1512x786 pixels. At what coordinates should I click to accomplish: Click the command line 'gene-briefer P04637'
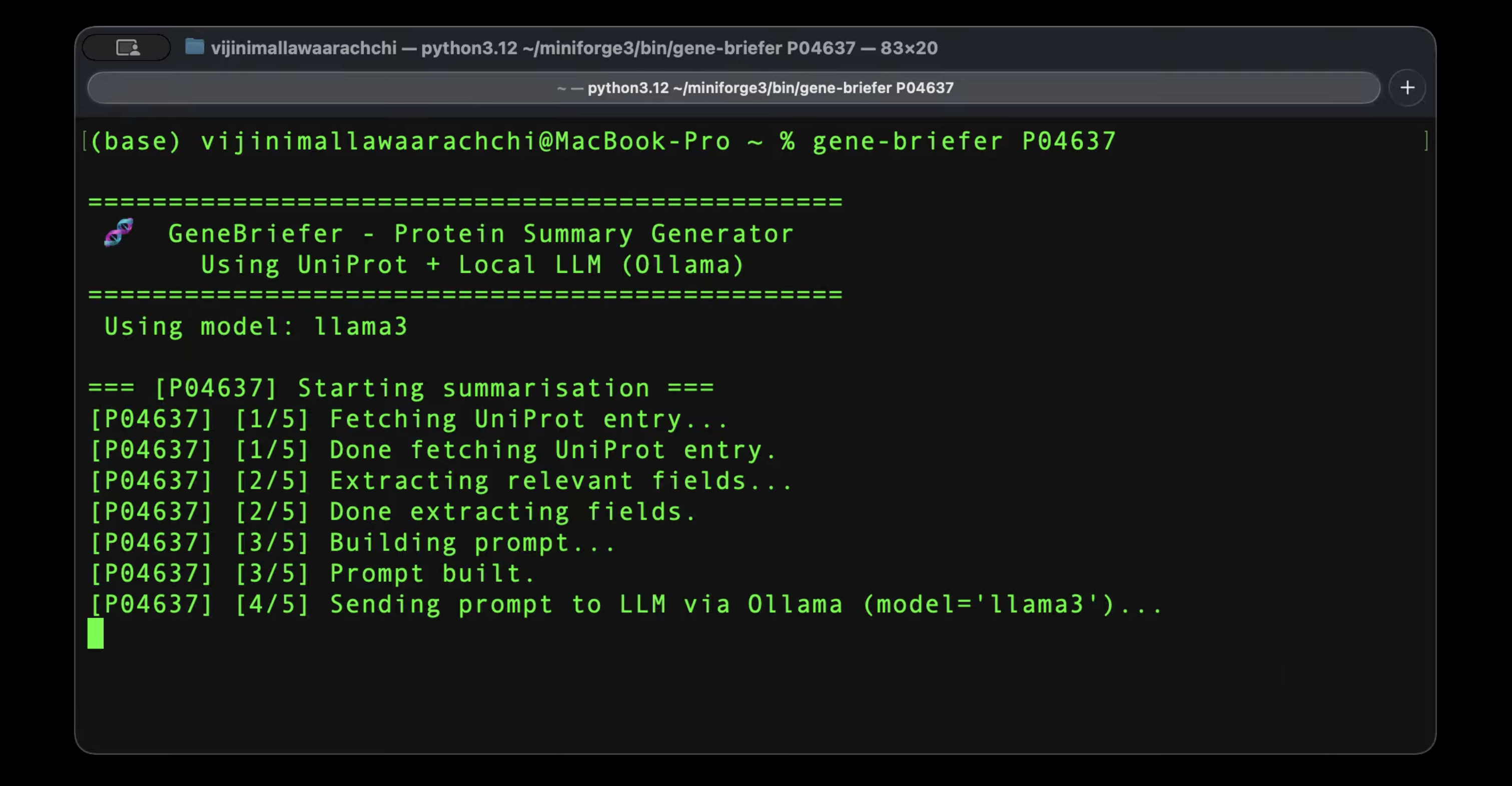tap(964, 142)
